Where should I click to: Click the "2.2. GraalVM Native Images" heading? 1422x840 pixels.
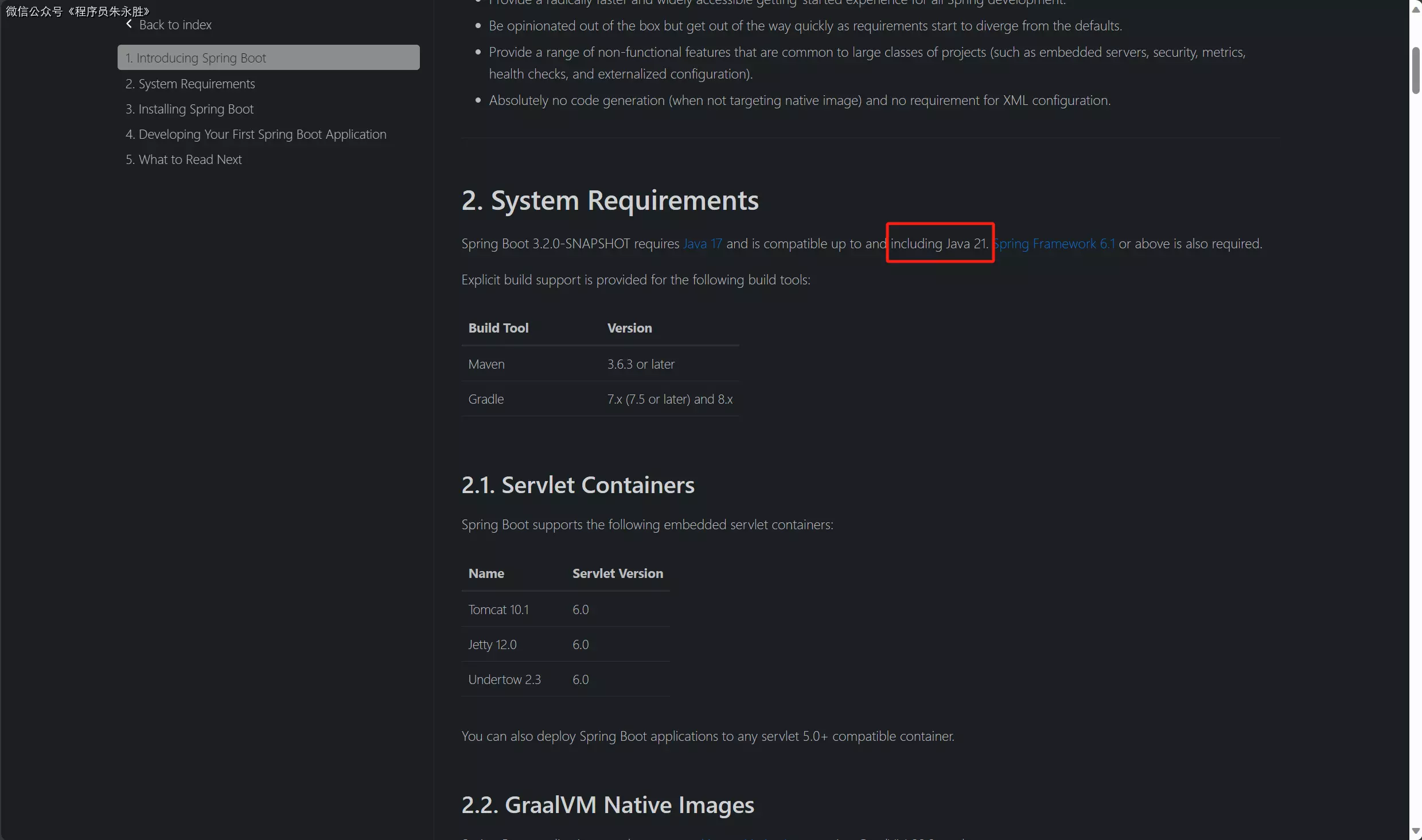pyautogui.click(x=607, y=805)
